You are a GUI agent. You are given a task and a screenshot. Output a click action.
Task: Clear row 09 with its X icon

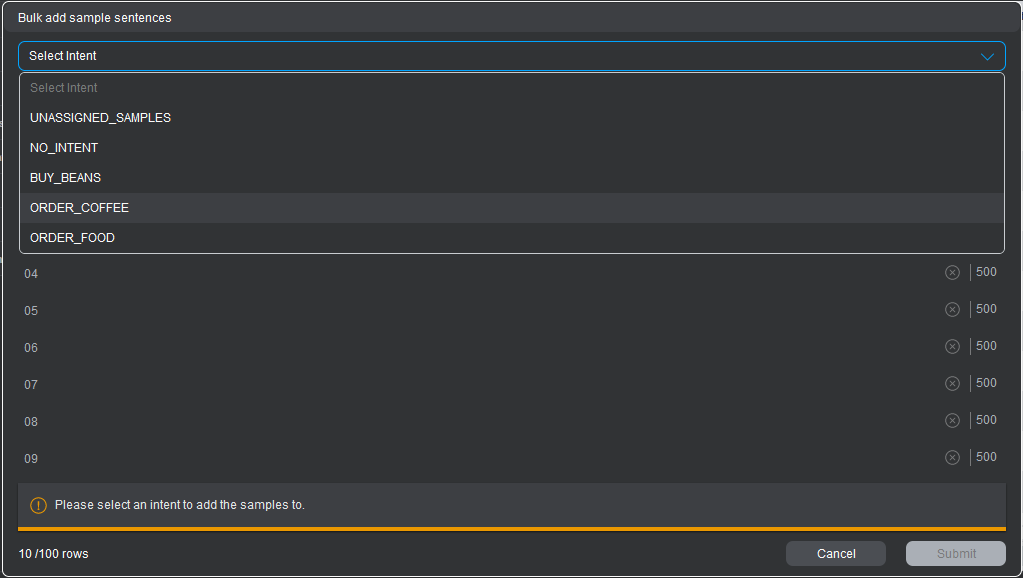(952, 458)
